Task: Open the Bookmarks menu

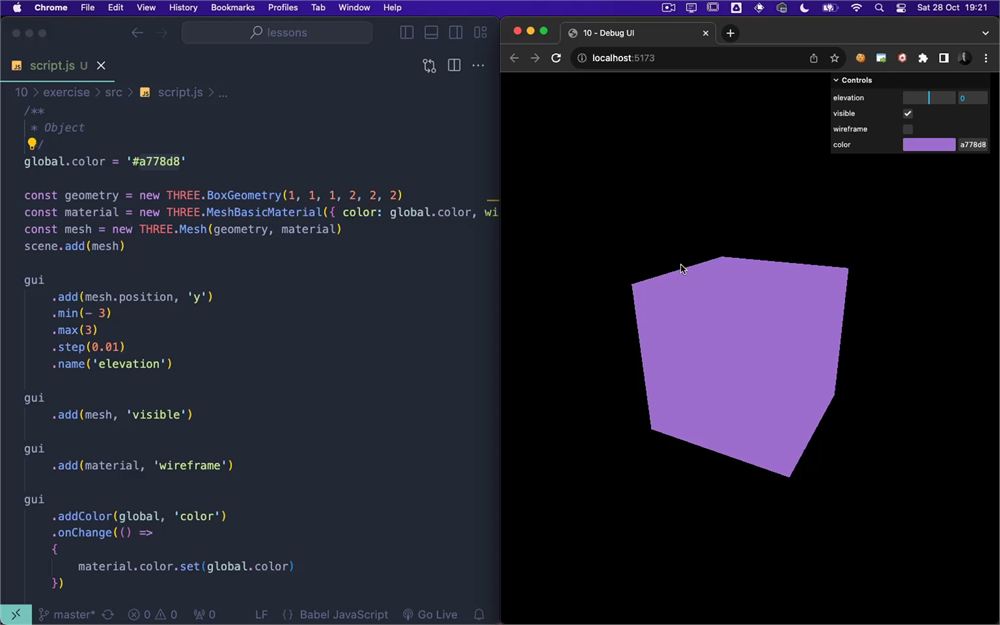Action: tap(233, 8)
